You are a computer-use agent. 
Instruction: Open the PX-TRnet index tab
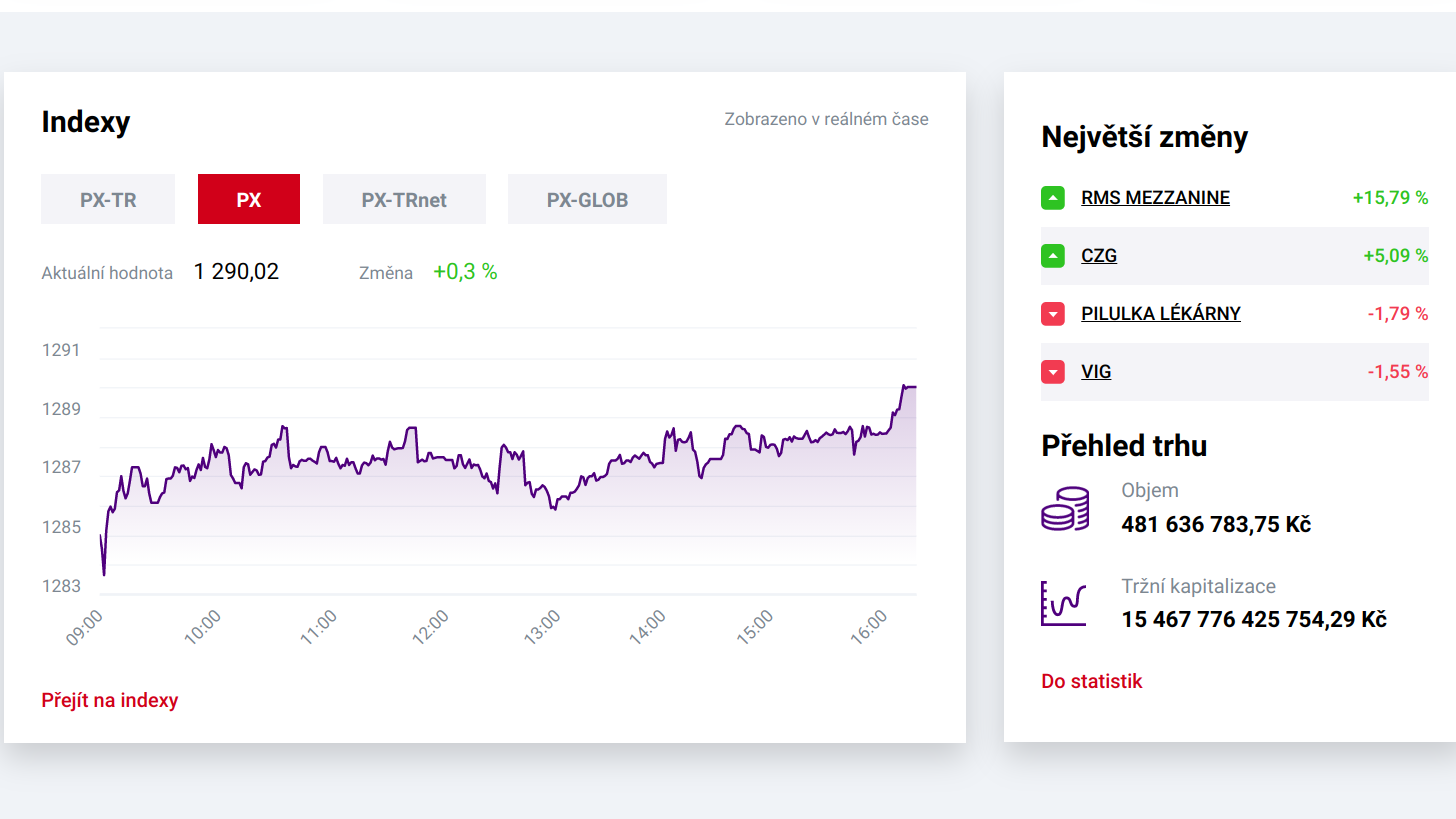pyautogui.click(x=404, y=199)
